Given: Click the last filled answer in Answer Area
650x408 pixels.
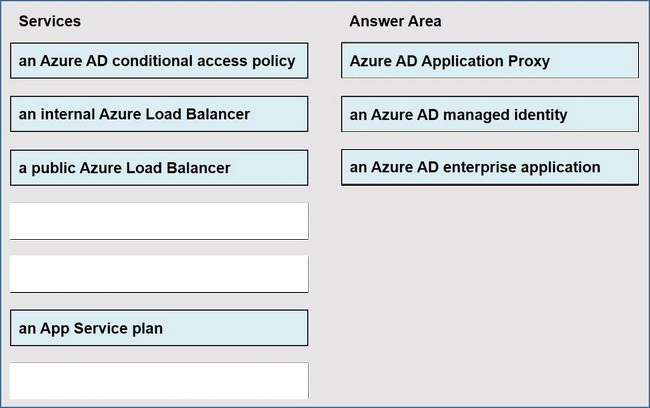Looking at the screenshot, I should coord(489,167).
